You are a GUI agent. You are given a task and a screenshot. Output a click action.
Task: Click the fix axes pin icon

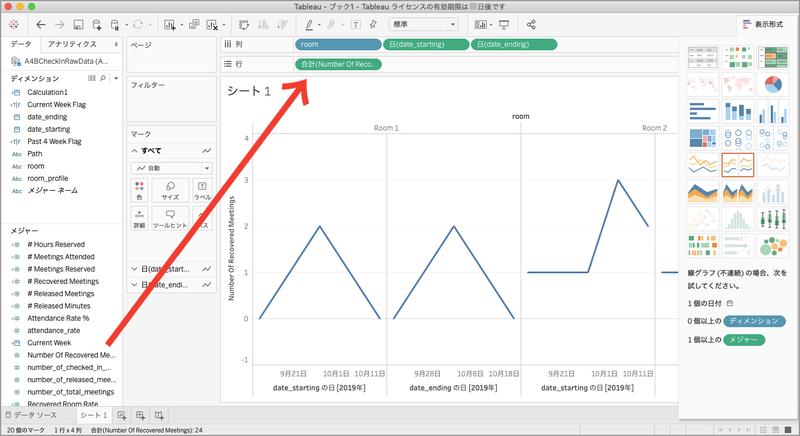coord(373,24)
